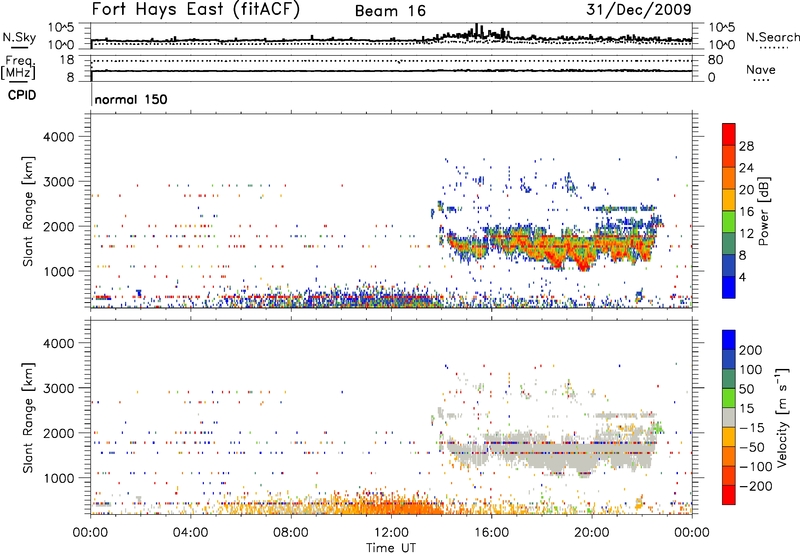Click the "3000" tick of the velocity panel
The height and width of the screenshot is (554, 800).
(59, 388)
